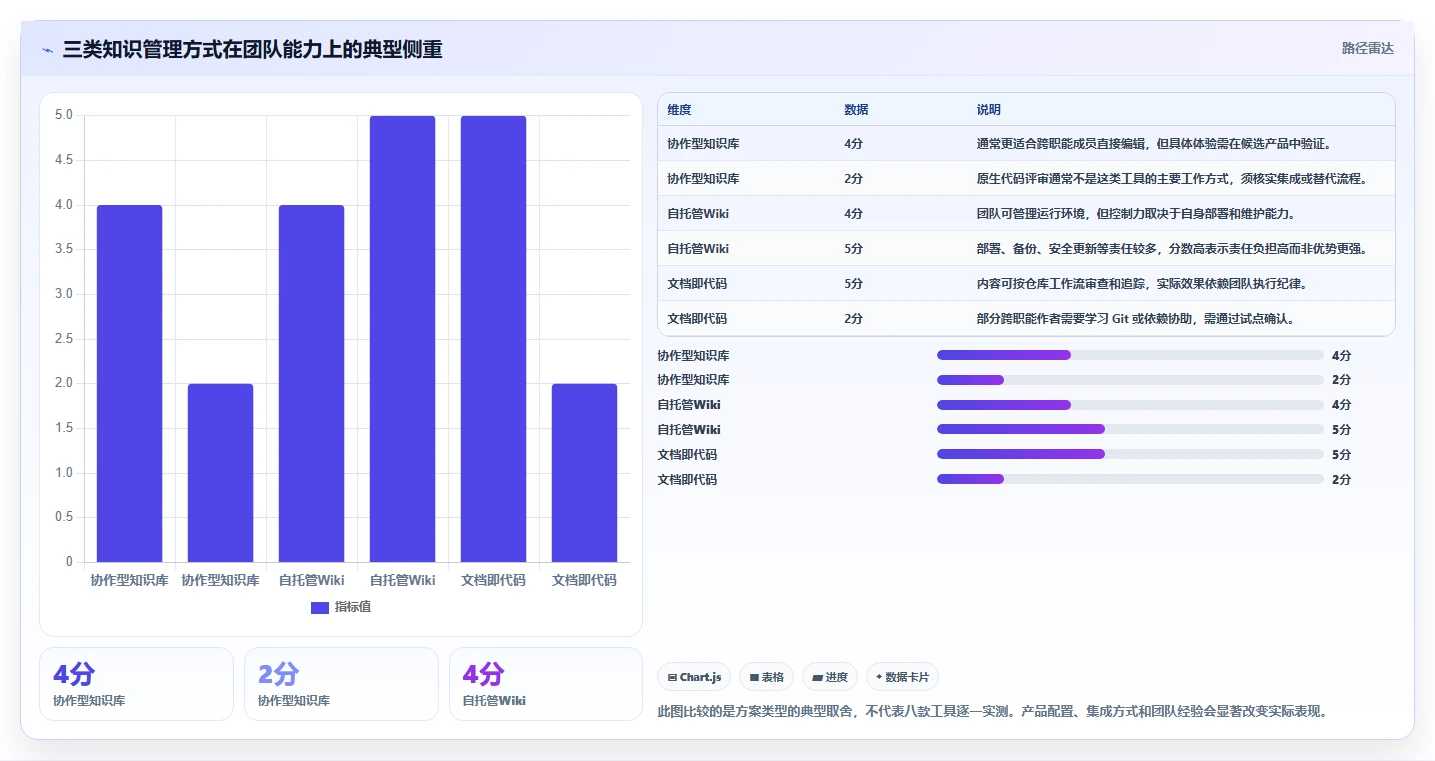Click the 文档即代码 2分 progress bar
Image resolution: width=1435 pixels, height=761 pixels.
(1130, 479)
